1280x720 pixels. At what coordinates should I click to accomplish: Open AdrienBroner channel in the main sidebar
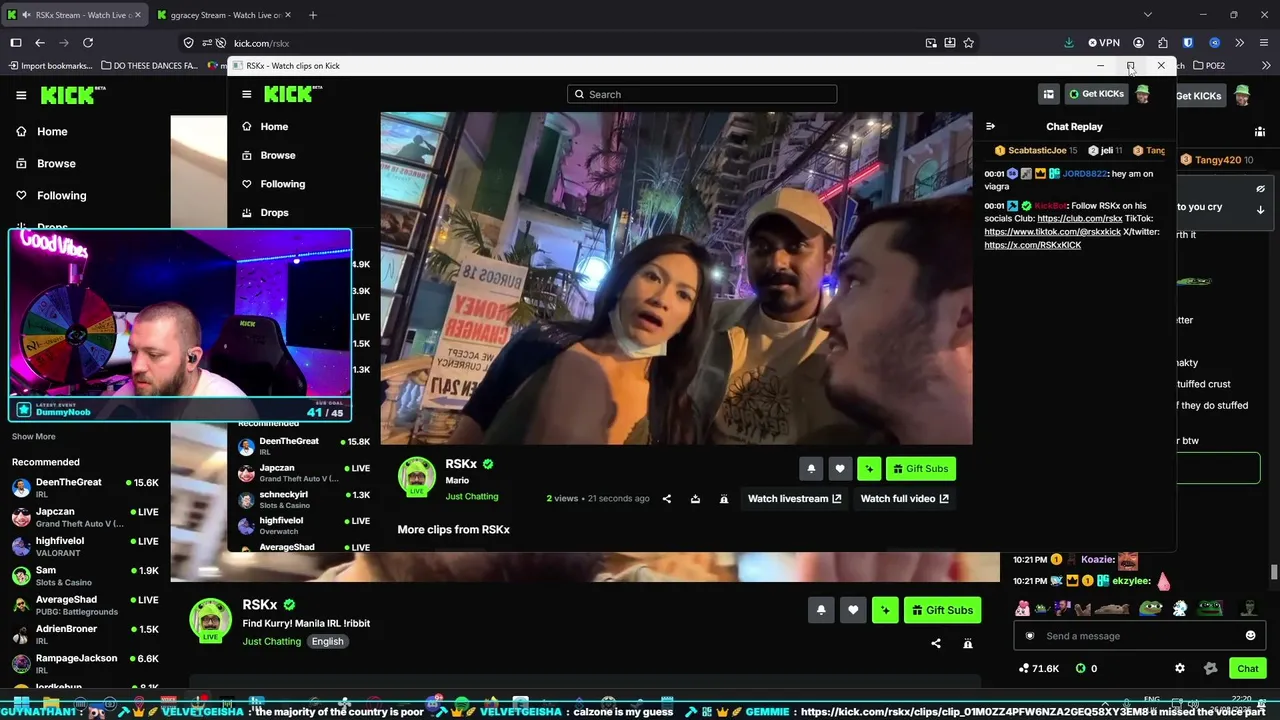pos(85,634)
